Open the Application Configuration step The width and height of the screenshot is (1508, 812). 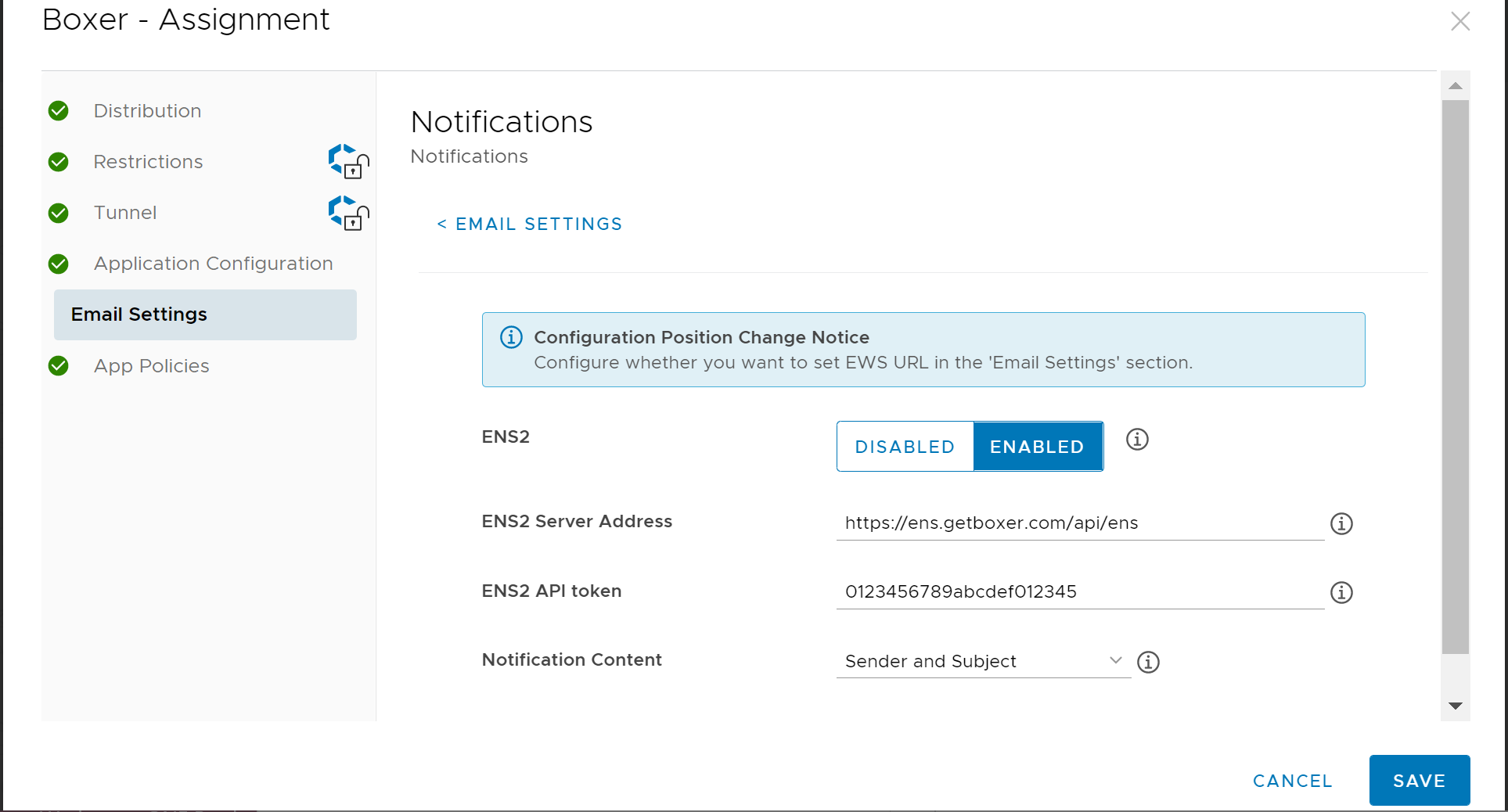coord(213,264)
